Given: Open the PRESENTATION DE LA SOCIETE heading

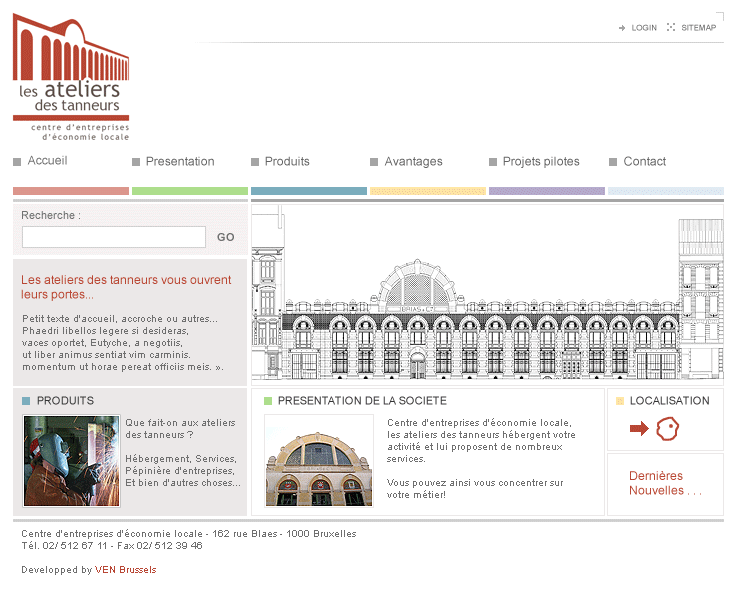Looking at the screenshot, I should click(x=362, y=401).
